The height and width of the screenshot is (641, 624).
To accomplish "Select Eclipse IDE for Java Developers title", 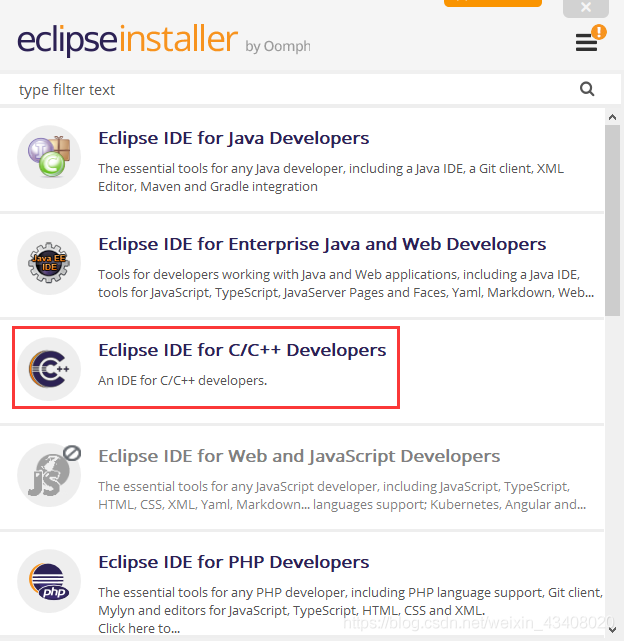I will [x=233, y=138].
